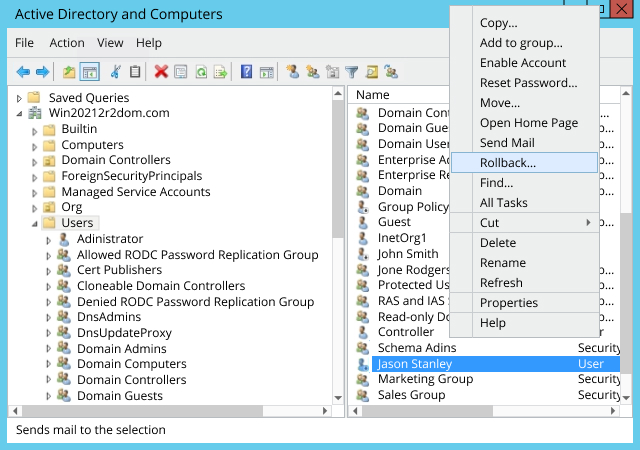This screenshot has height=450, width=640.
Task: Select Adinistrator in the Users tree
Action: click(x=110, y=239)
